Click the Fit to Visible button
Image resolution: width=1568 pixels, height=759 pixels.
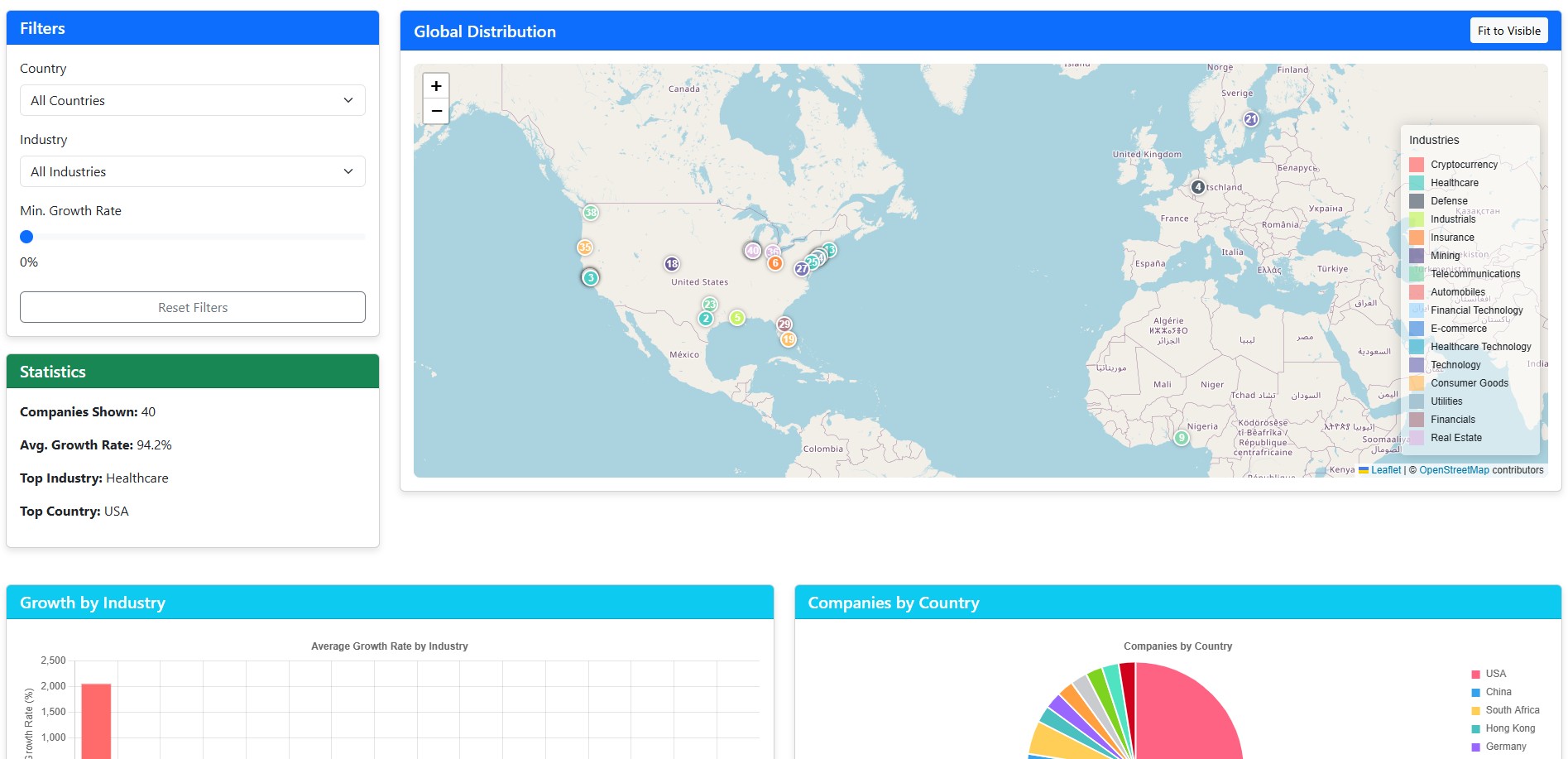tap(1509, 31)
